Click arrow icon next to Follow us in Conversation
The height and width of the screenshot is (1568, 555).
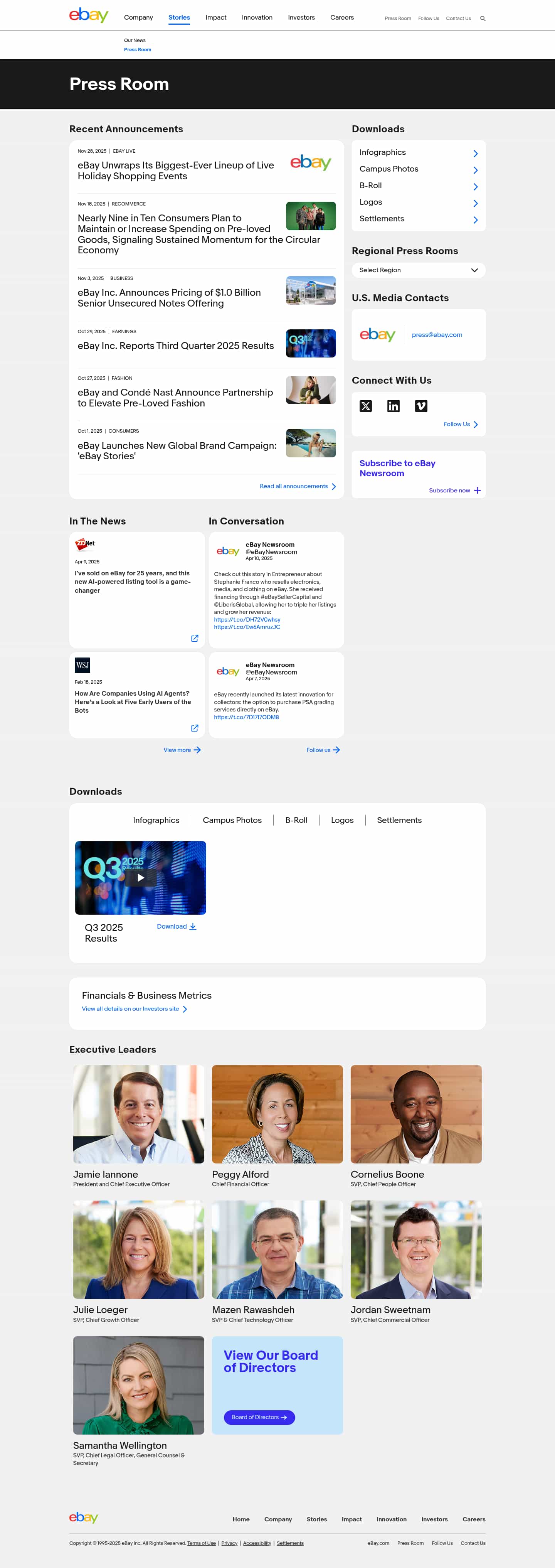click(x=336, y=750)
